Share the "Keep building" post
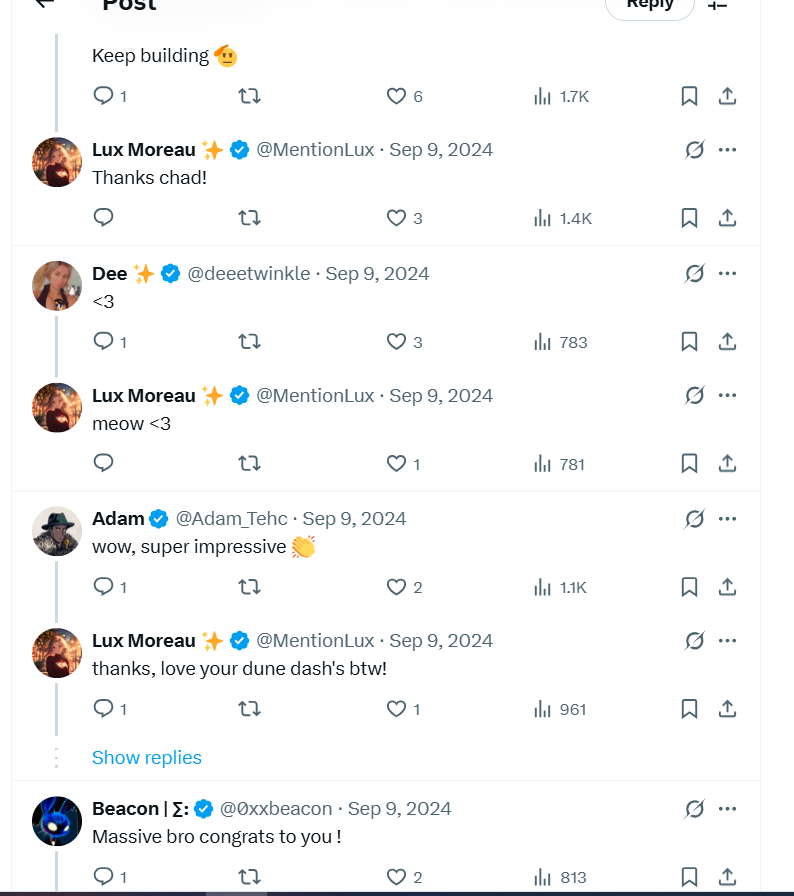Screen dimensions: 794x896 click(x=728, y=96)
